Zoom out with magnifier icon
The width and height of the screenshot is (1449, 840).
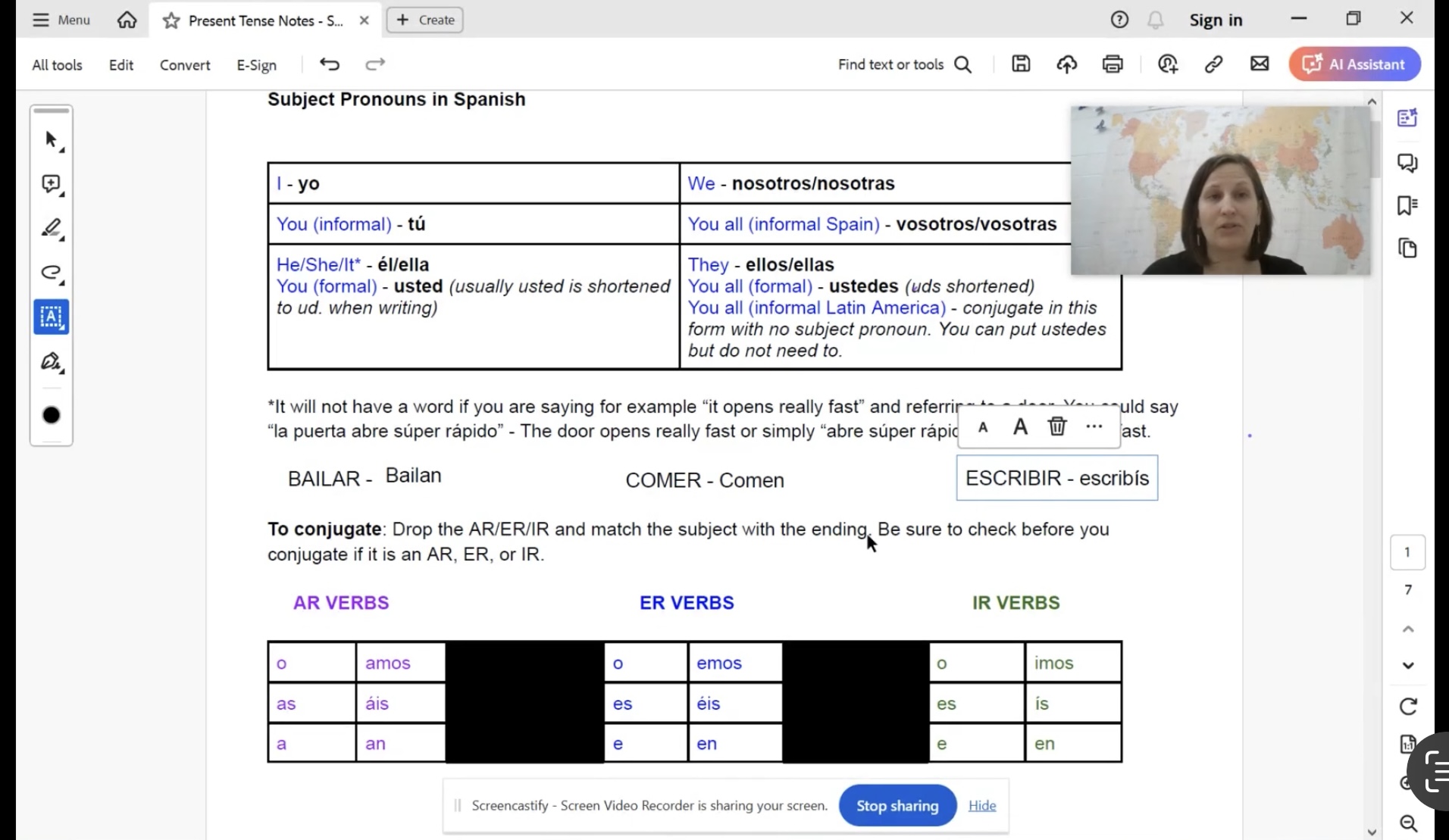1407,823
